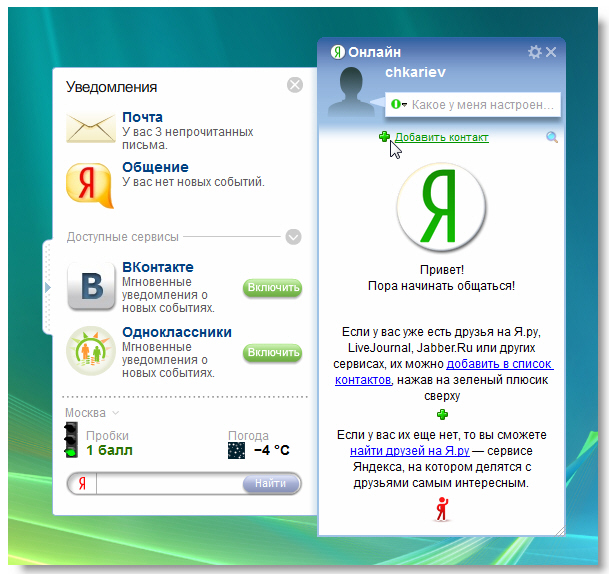Image resolution: width=609 pixels, height=574 pixels.
Task: Open the добавить в список контактов link
Action: pyautogui.click(x=444, y=372)
